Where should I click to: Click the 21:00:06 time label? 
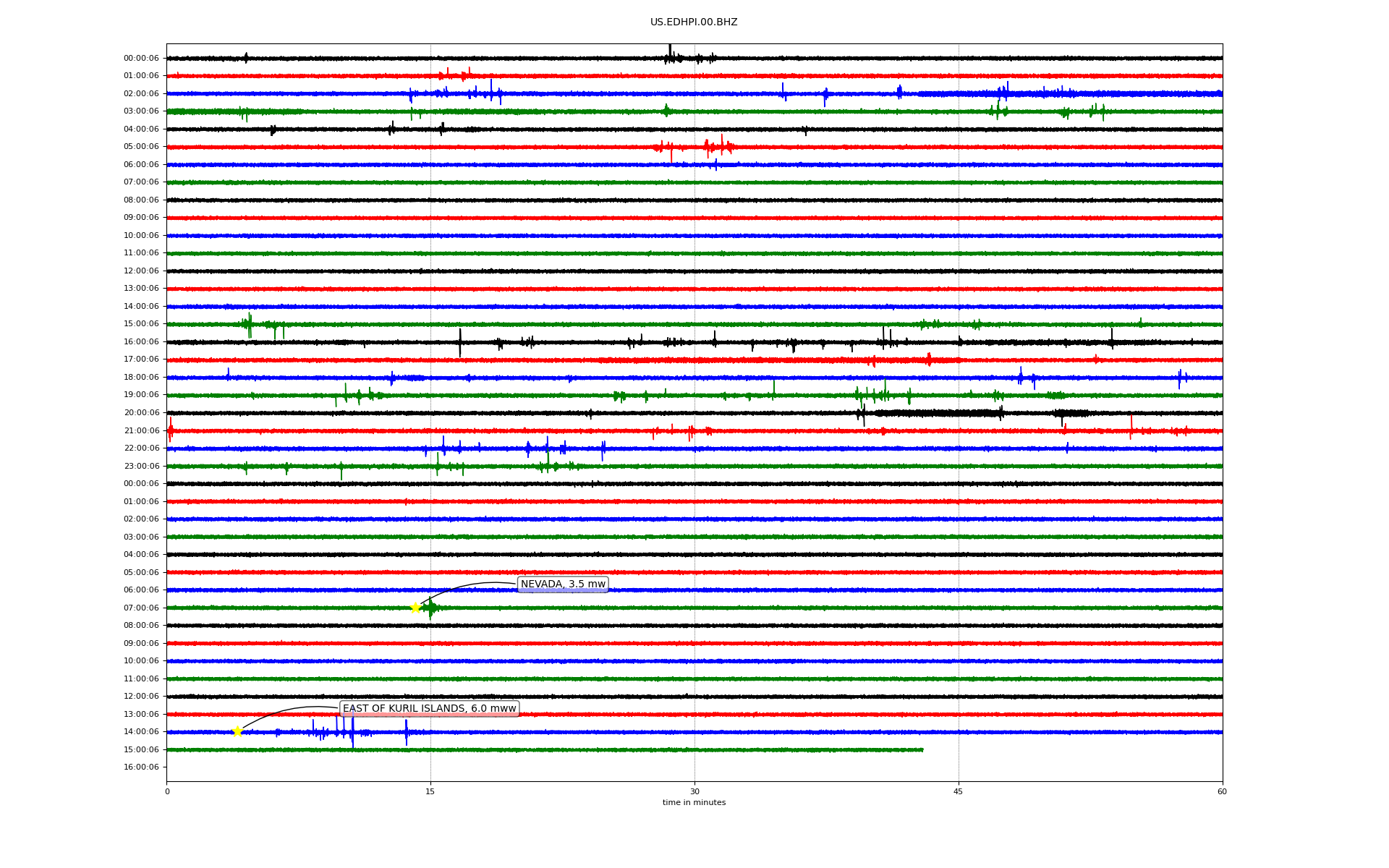click(x=141, y=431)
